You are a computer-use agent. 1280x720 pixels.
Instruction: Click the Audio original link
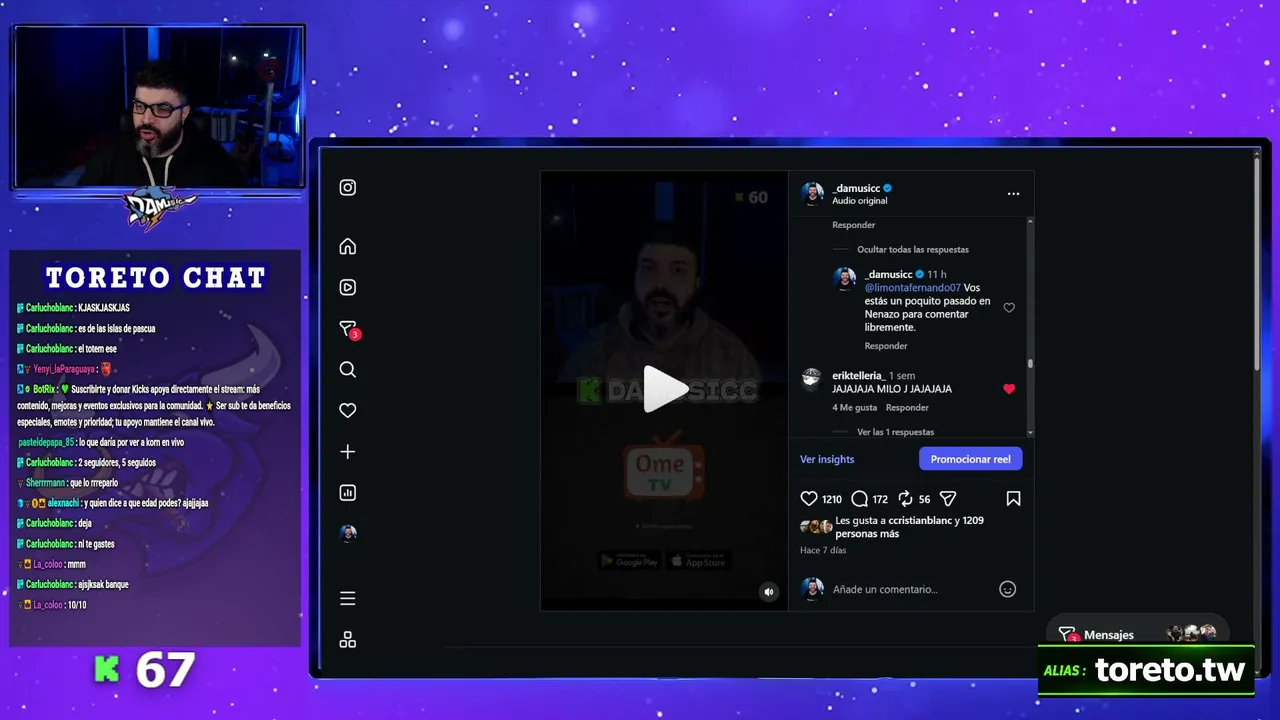click(859, 201)
